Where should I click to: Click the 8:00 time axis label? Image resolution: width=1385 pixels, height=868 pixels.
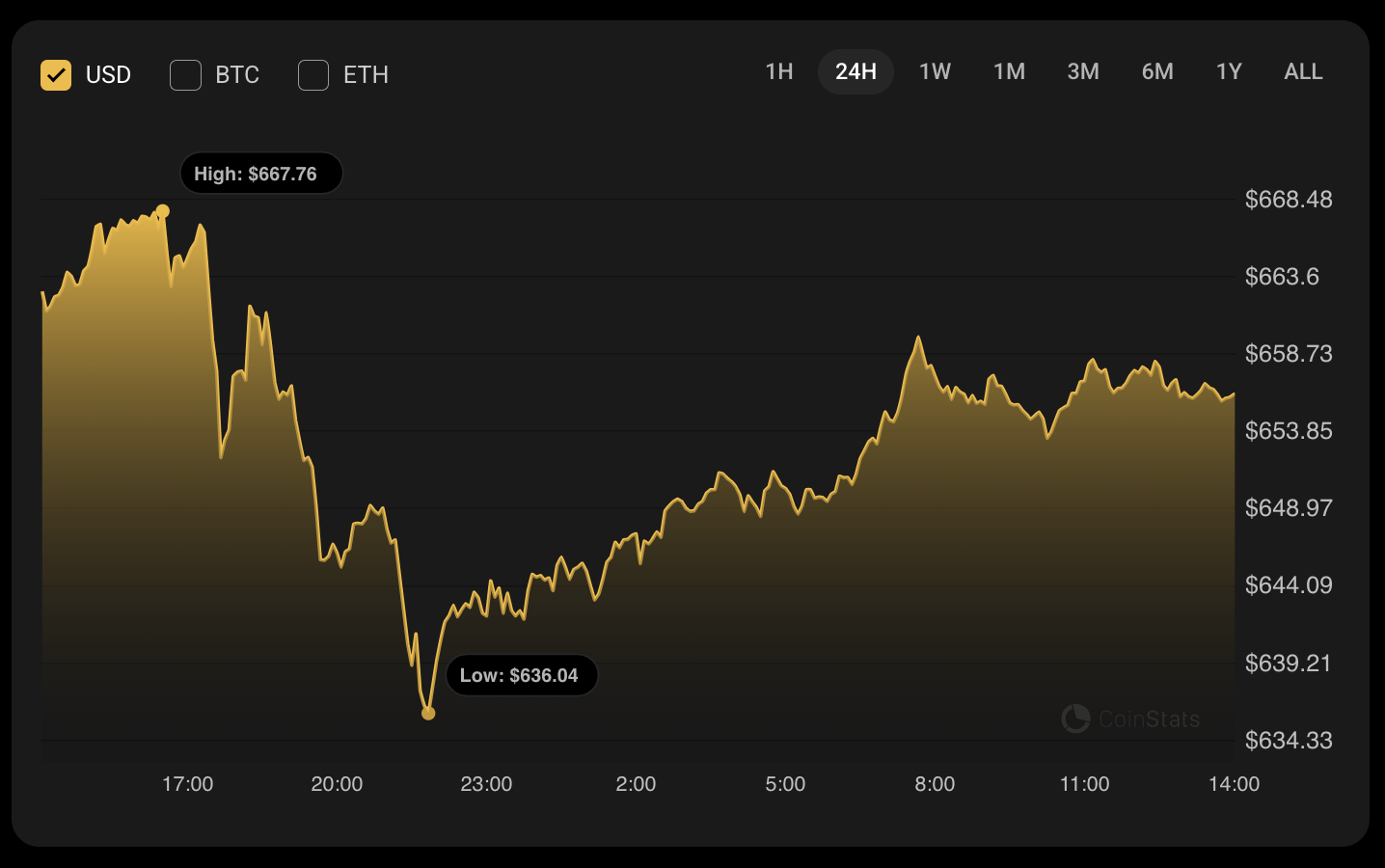point(935,784)
